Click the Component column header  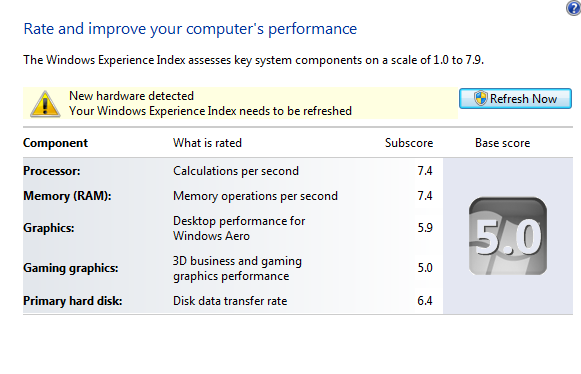55,143
